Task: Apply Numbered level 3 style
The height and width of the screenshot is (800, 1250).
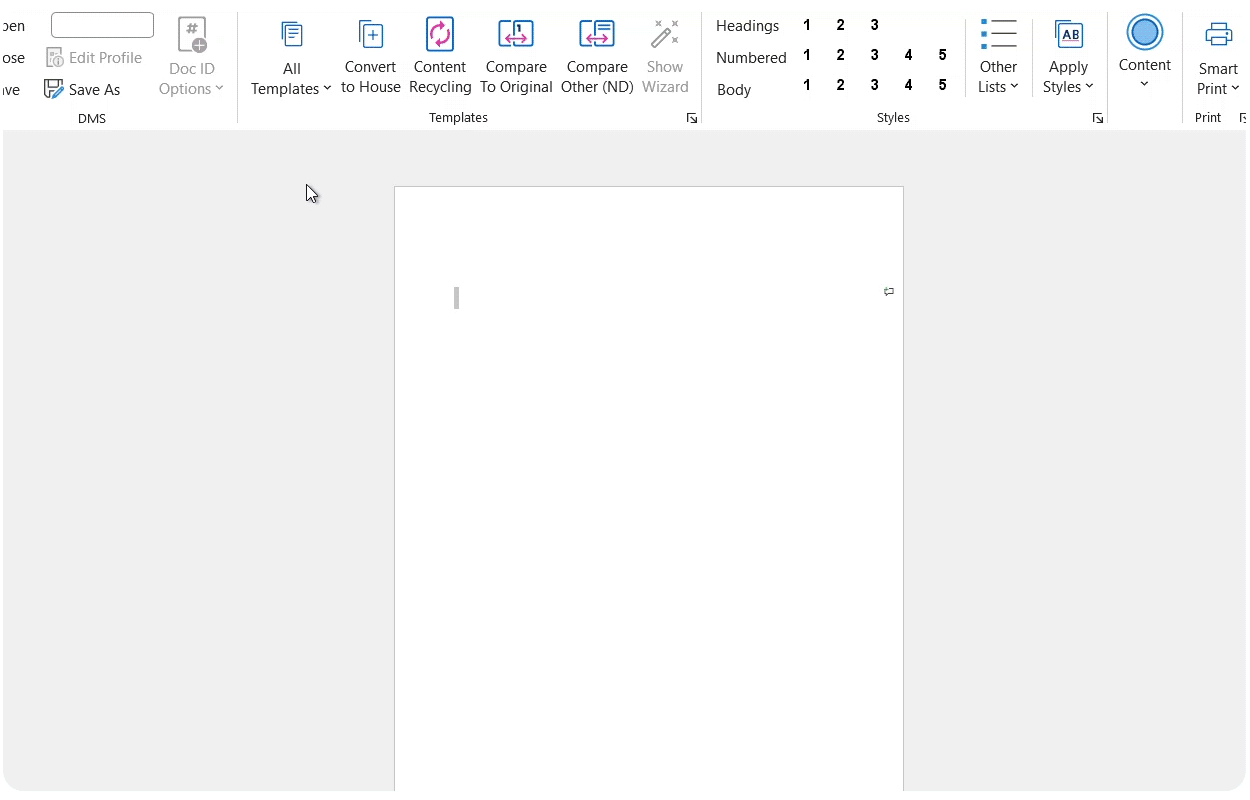Action: [875, 55]
